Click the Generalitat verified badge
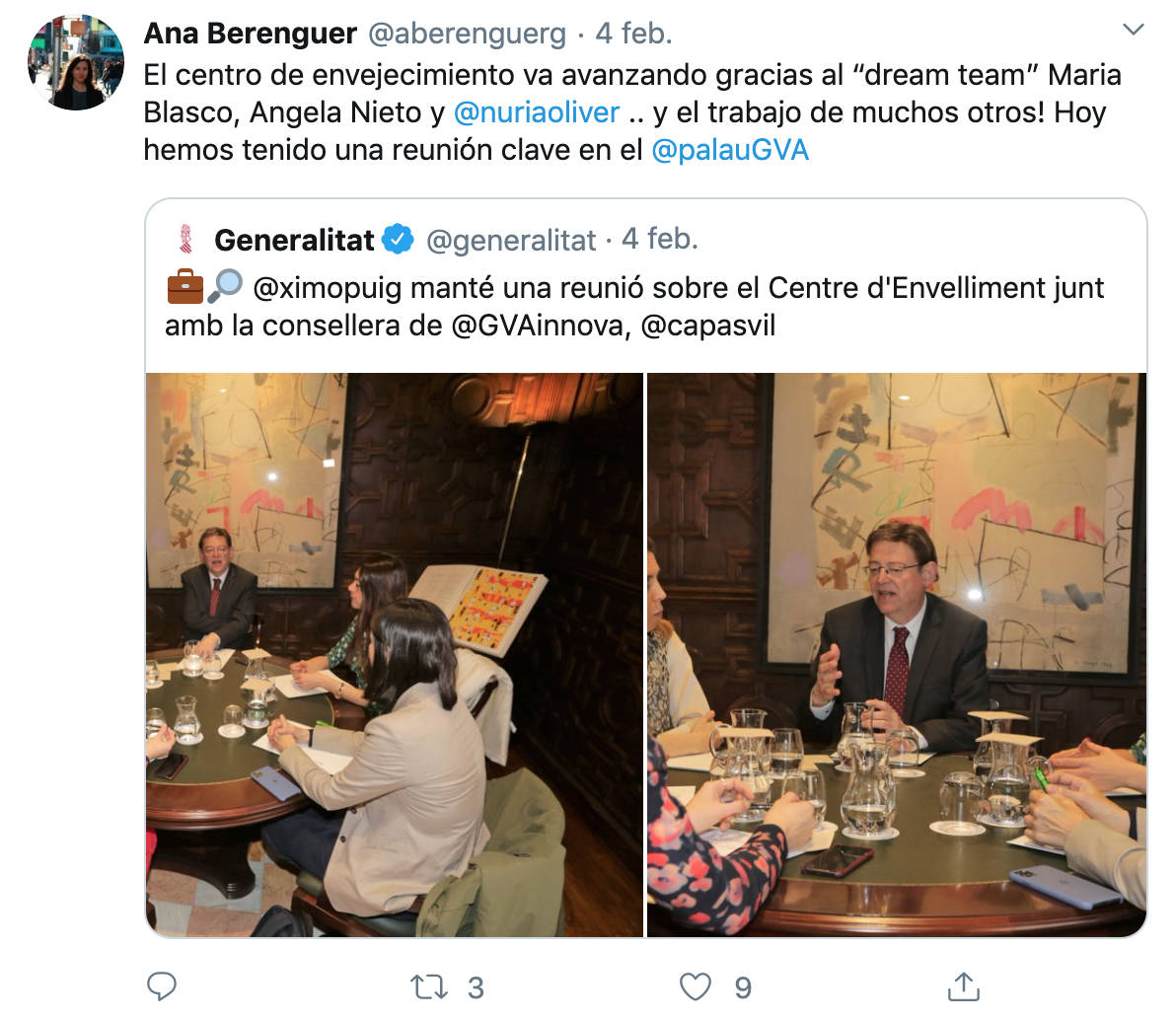Image resolution: width=1176 pixels, height=1020 pixels. point(398,240)
